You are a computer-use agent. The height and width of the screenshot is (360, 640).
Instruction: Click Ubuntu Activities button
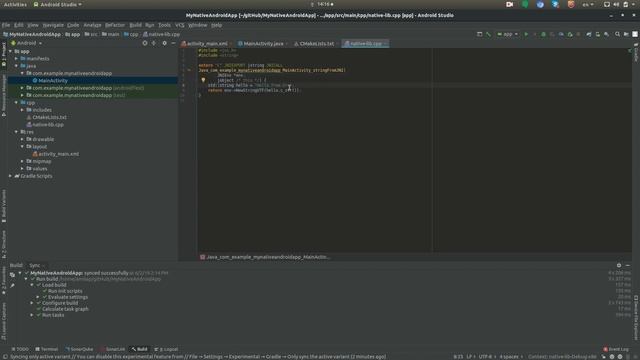15,4
